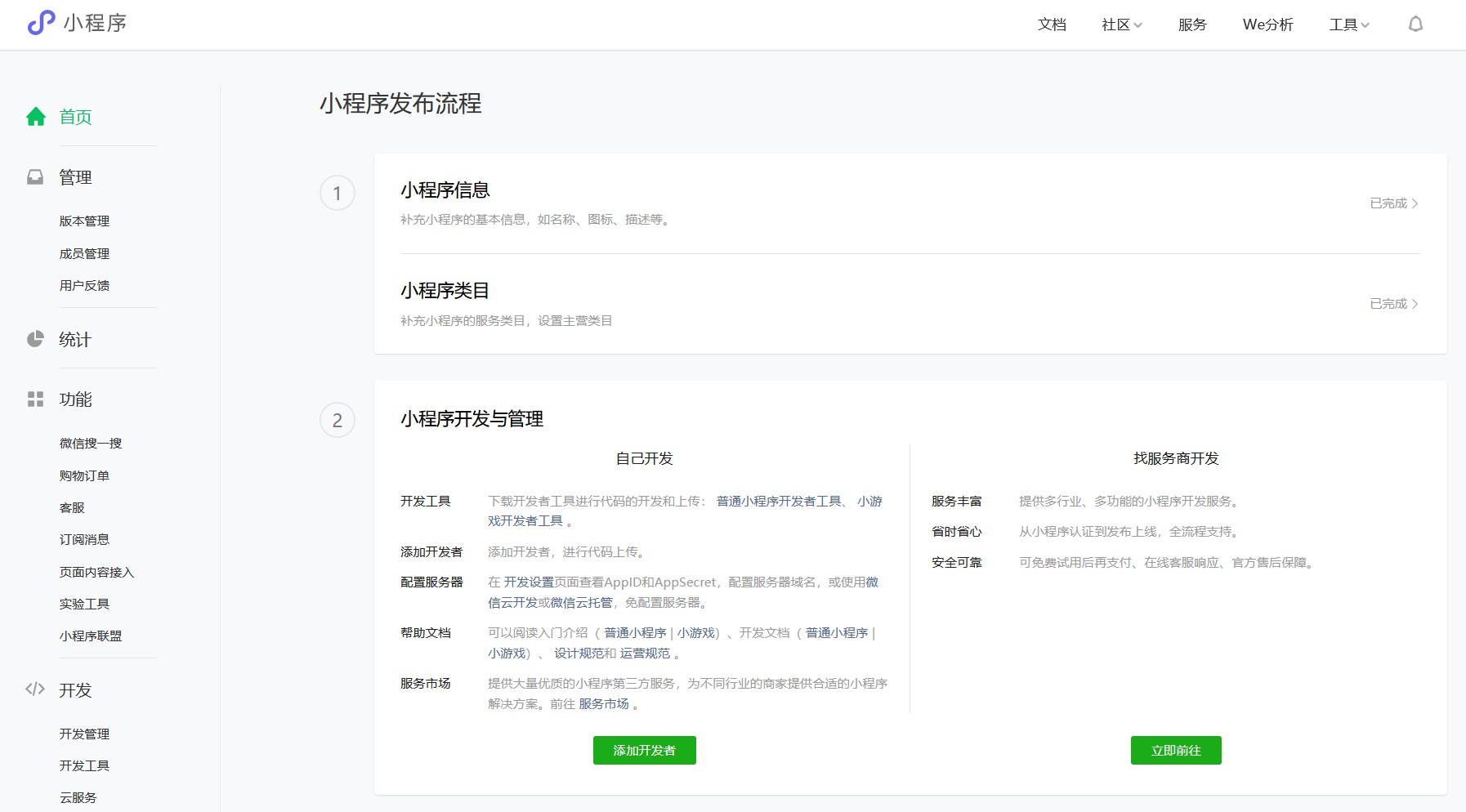Go to 首页 in sidebar
The width and height of the screenshot is (1466, 812).
tap(75, 117)
